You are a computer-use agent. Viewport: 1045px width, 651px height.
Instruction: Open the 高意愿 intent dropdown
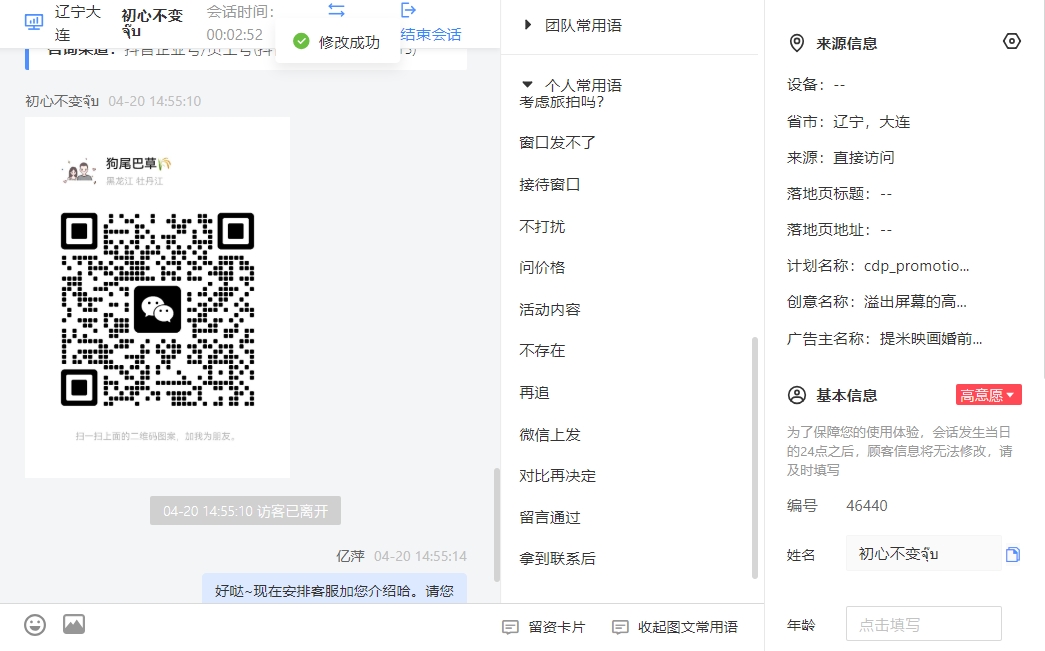(988, 395)
